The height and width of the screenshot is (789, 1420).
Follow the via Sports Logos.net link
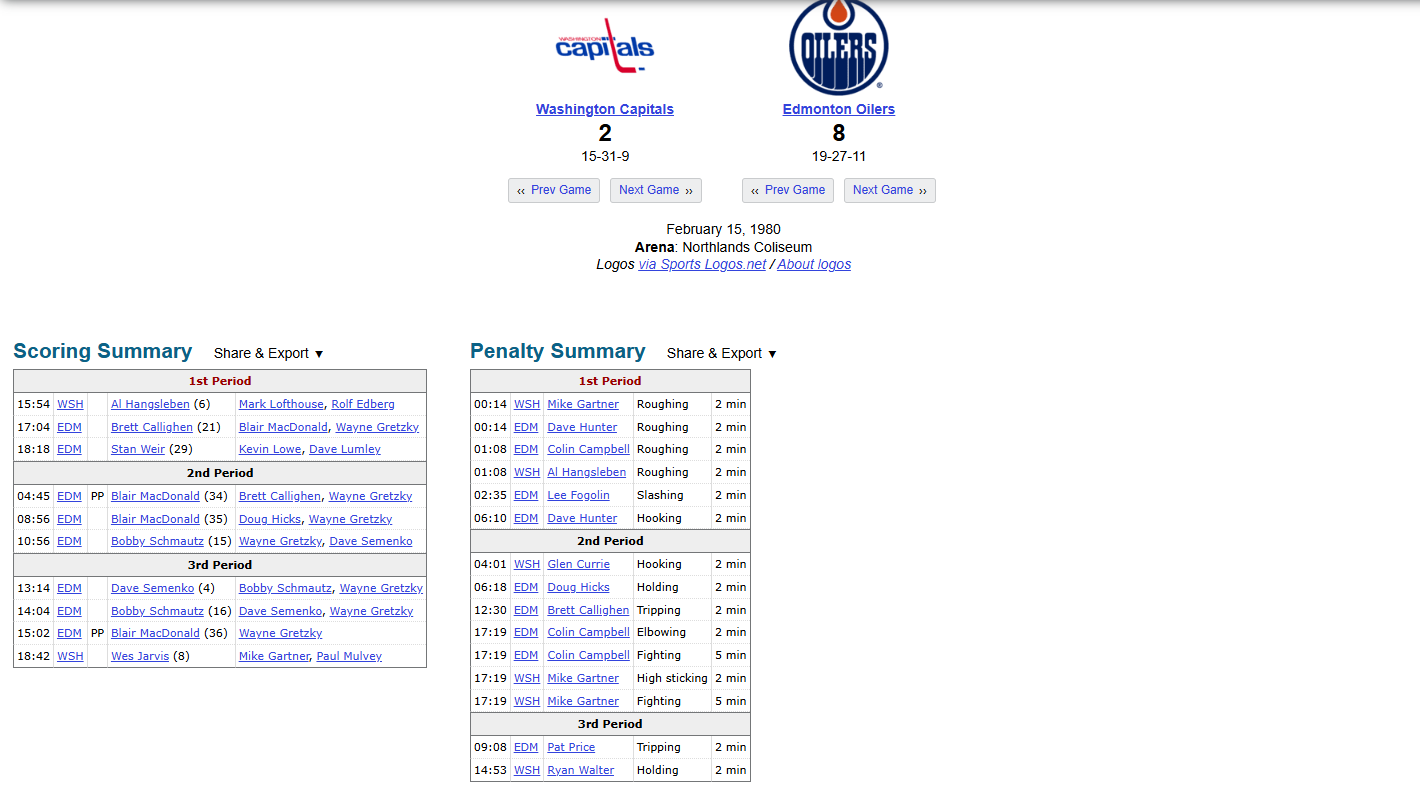tap(702, 264)
